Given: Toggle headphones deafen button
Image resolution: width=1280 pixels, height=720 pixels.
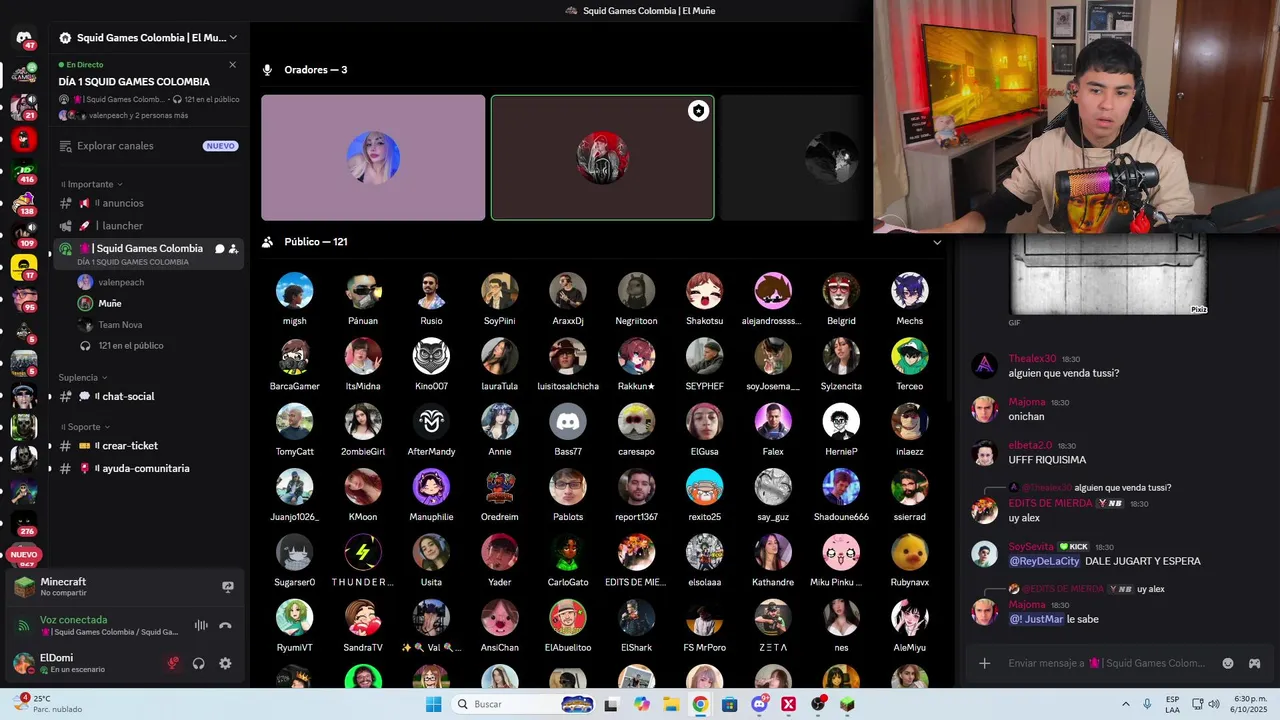Looking at the screenshot, I should tap(199, 663).
